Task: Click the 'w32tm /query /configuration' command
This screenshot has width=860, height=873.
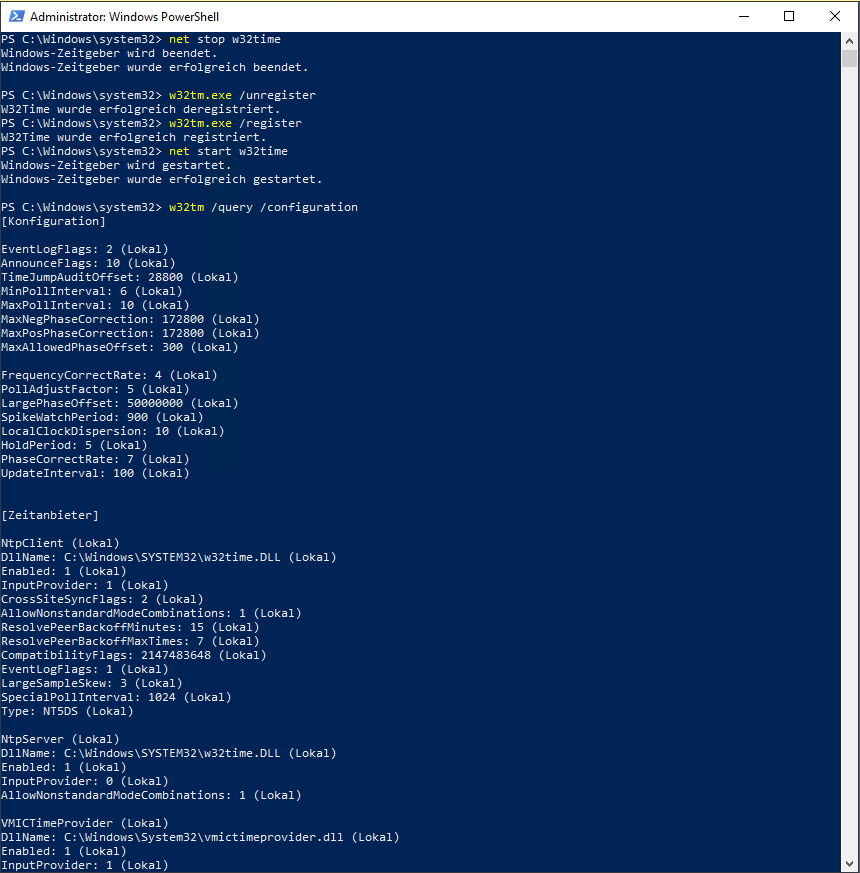Action: click(x=263, y=207)
